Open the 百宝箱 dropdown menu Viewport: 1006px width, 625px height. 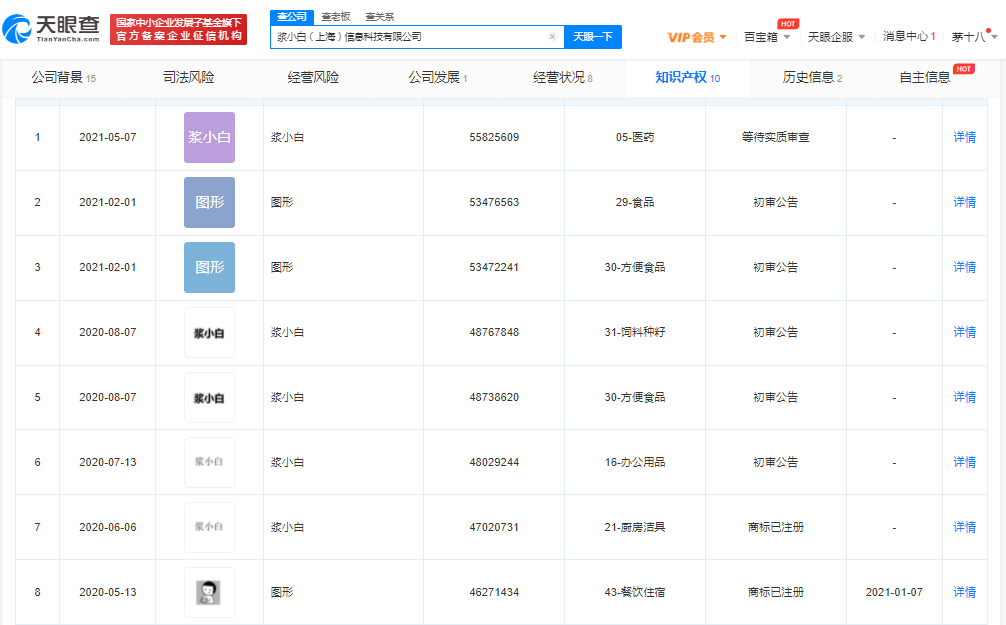pyautogui.click(x=767, y=37)
